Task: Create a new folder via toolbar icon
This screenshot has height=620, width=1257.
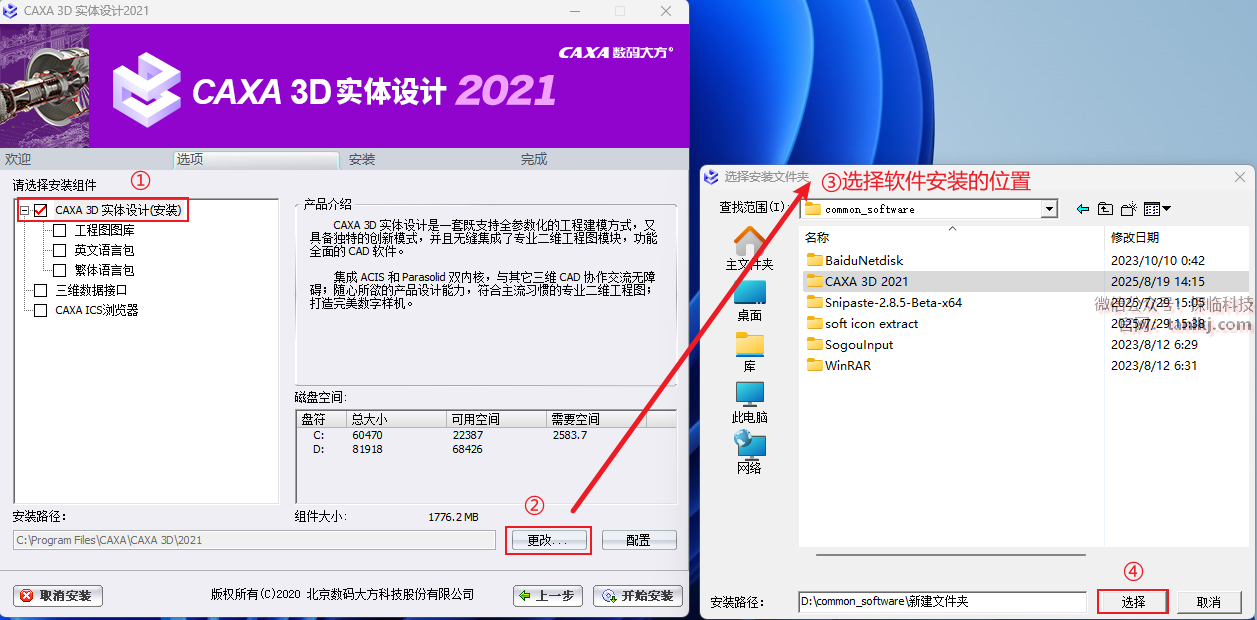Action: (x=1129, y=209)
